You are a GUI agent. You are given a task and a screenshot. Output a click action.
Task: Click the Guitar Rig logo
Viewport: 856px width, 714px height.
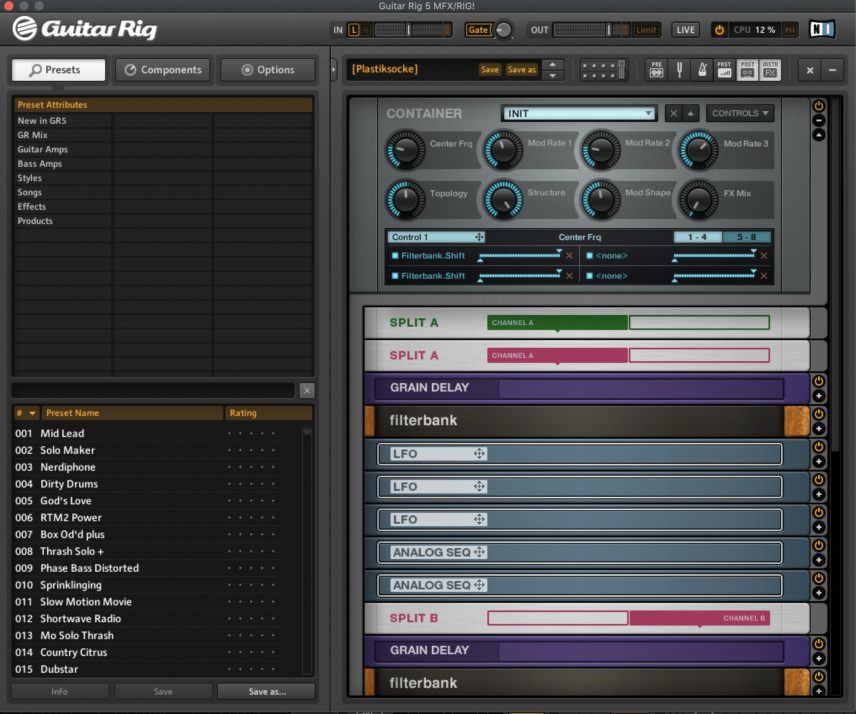tap(85, 28)
